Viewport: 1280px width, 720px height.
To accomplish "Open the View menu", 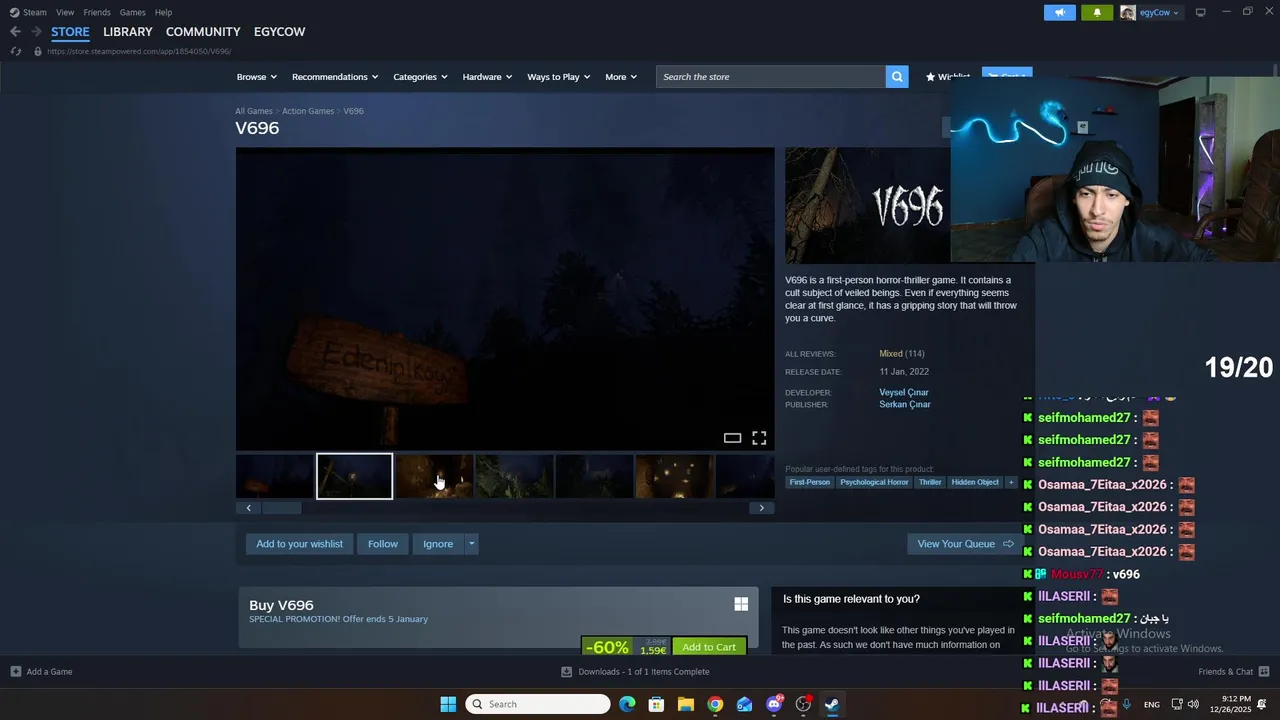I will tap(65, 12).
